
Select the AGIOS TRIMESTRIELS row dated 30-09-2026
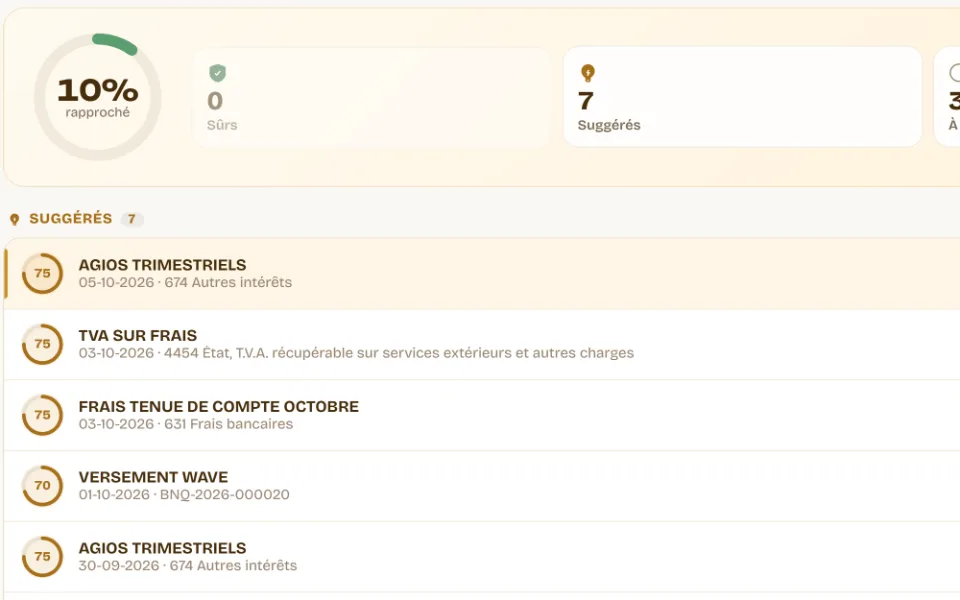pyautogui.click(x=482, y=557)
